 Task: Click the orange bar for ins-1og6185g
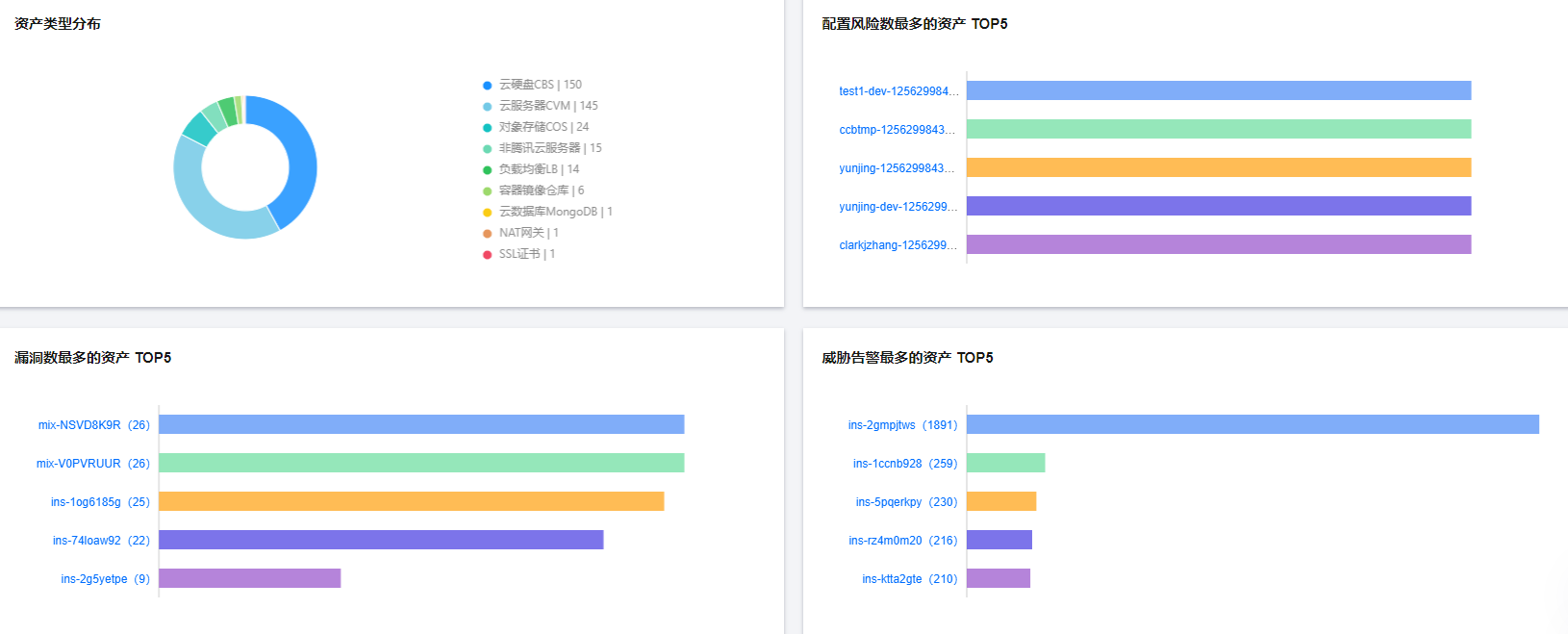[x=412, y=501]
